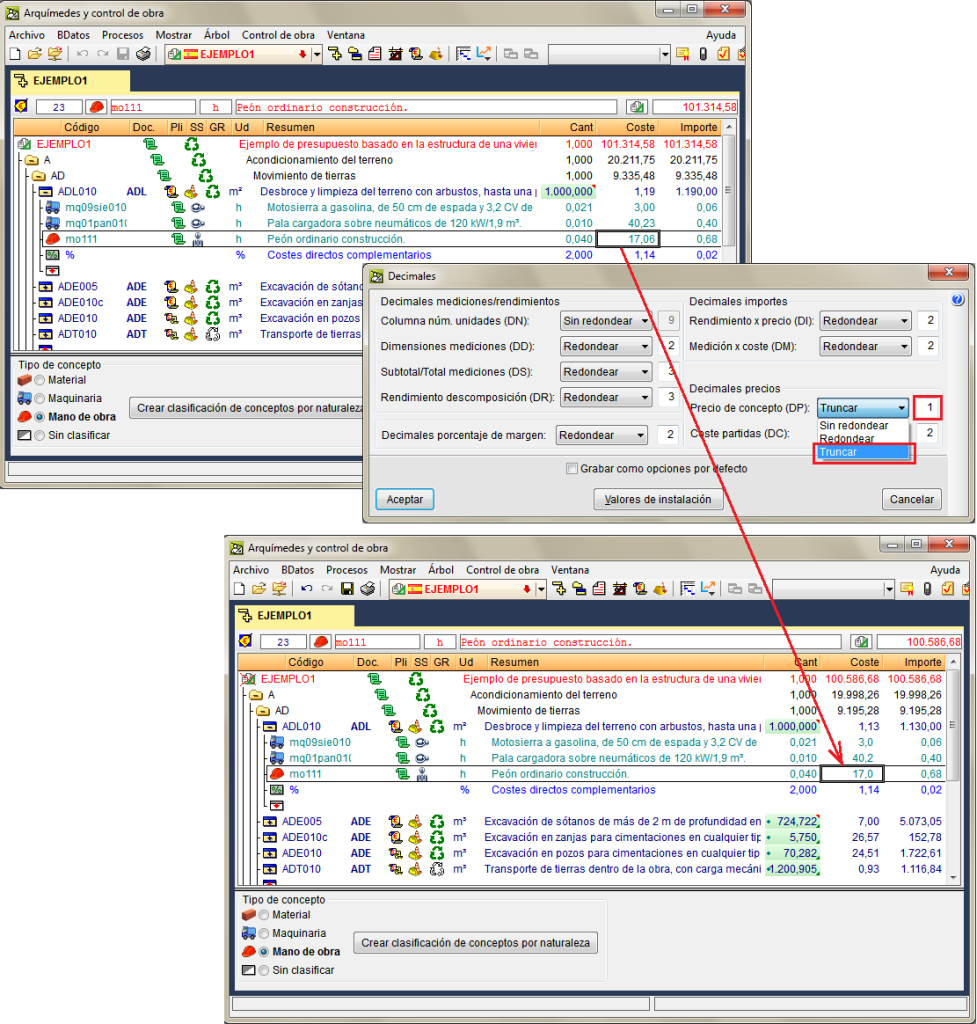The height and width of the screenshot is (1024, 977).
Task: Select Material radio in bottom window
Action: [x=264, y=915]
